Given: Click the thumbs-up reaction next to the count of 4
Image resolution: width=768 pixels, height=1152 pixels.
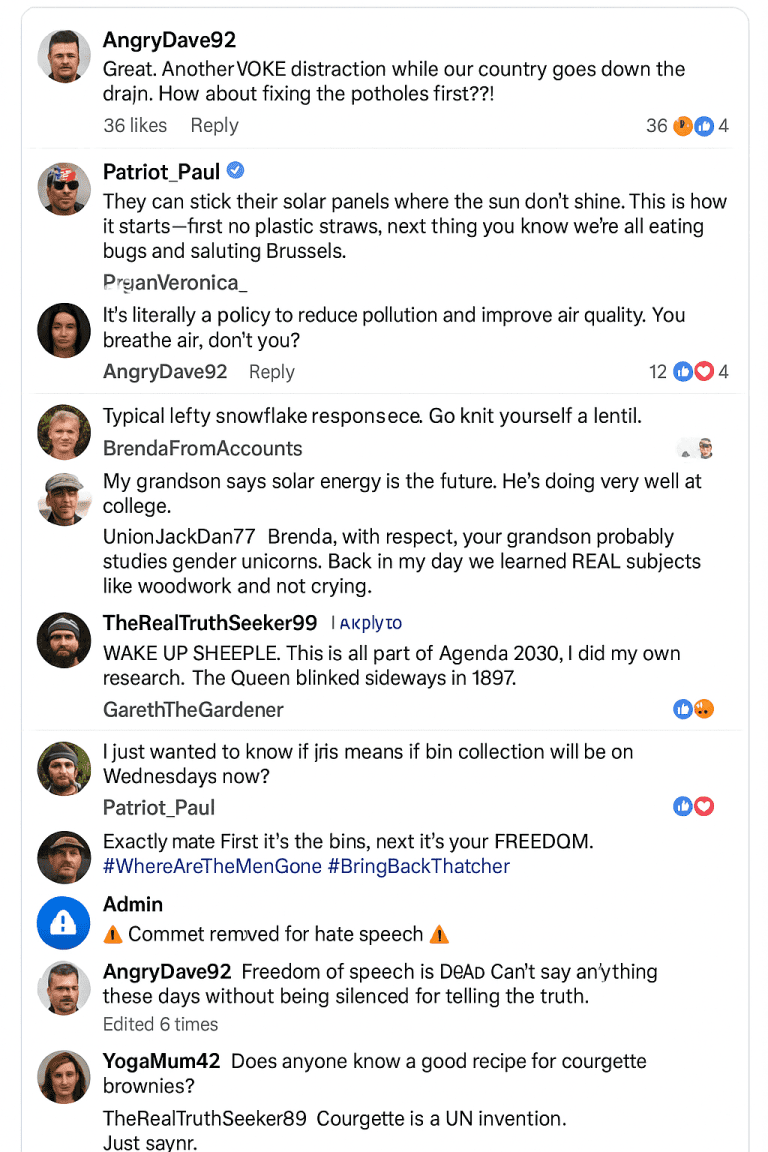Looking at the screenshot, I should pos(704,126).
